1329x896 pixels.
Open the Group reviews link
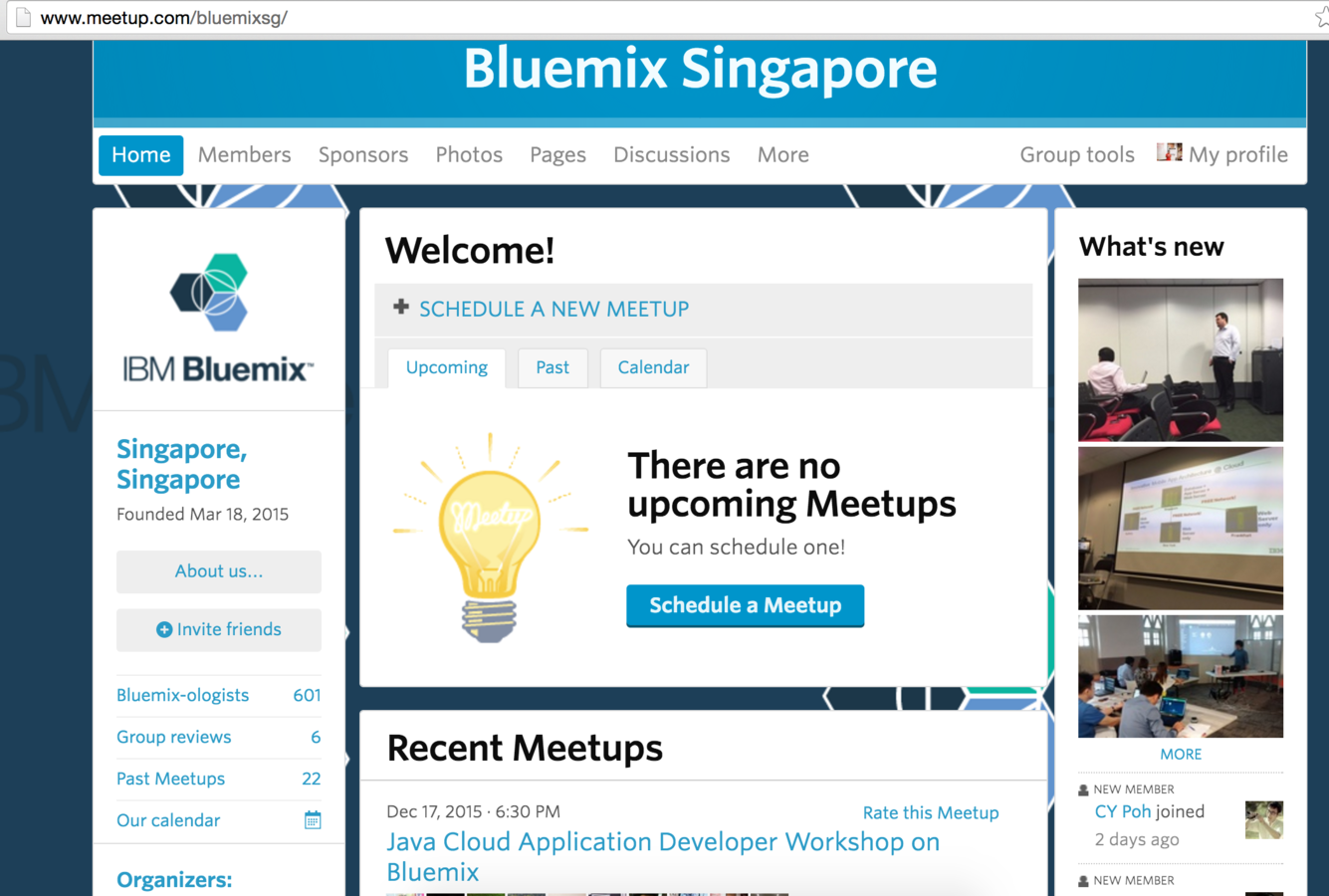pos(173,737)
